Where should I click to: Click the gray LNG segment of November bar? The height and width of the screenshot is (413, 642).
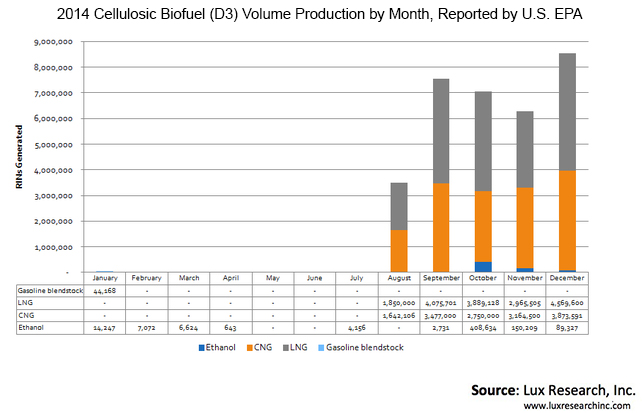(x=525, y=149)
